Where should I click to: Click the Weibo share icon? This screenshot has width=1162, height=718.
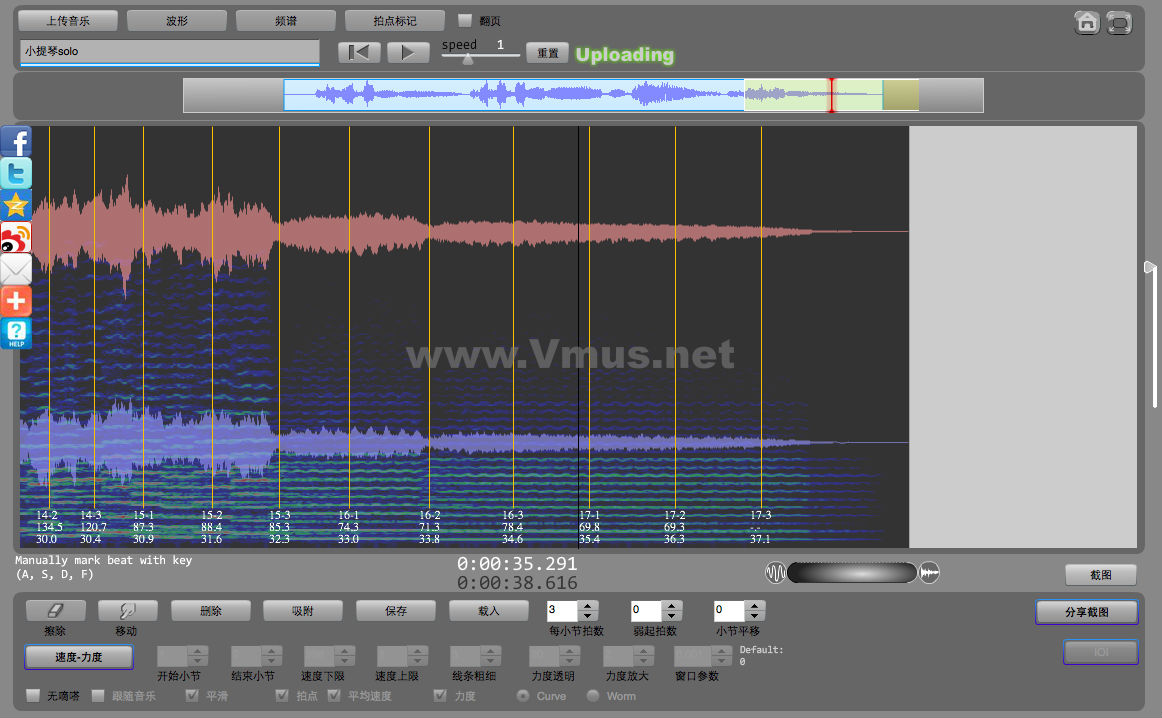[16, 237]
